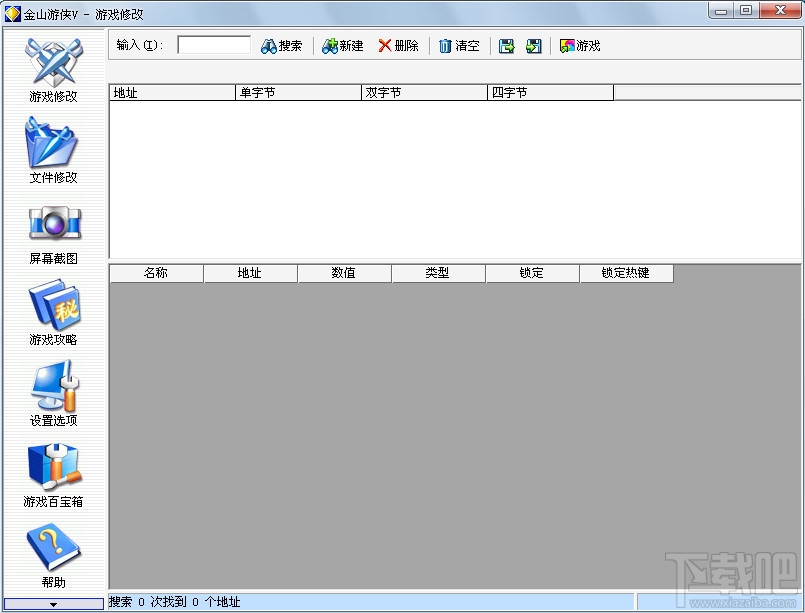This screenshot has width=805, height=613.
Task: Sort by the upper 地址 column header
Action: tap(172, 93)
